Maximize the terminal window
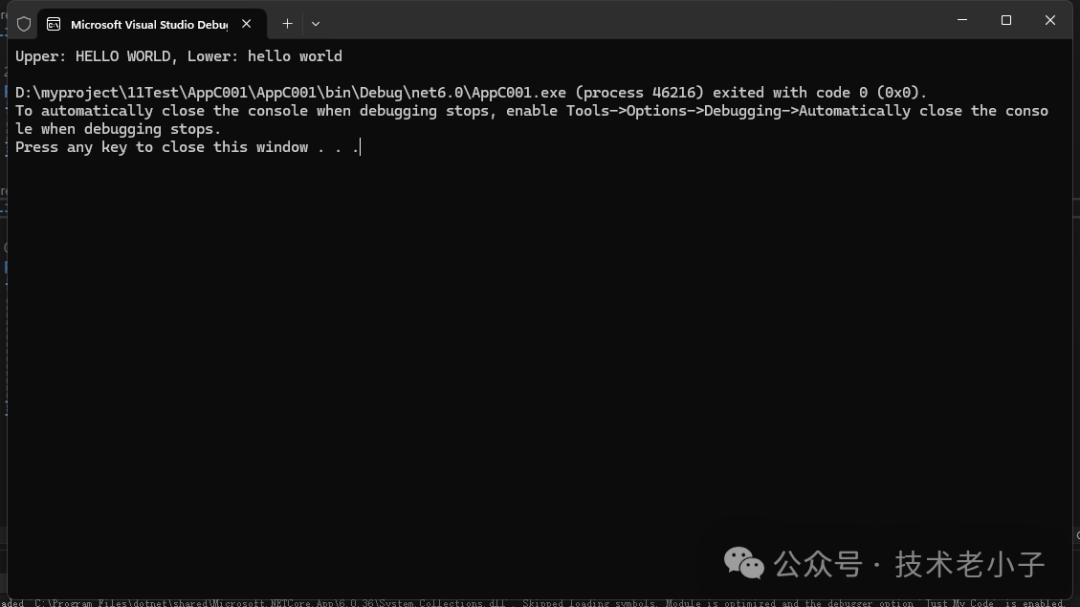Image resolution: width=1080 pixels, height=607 pixels. 1006,20
